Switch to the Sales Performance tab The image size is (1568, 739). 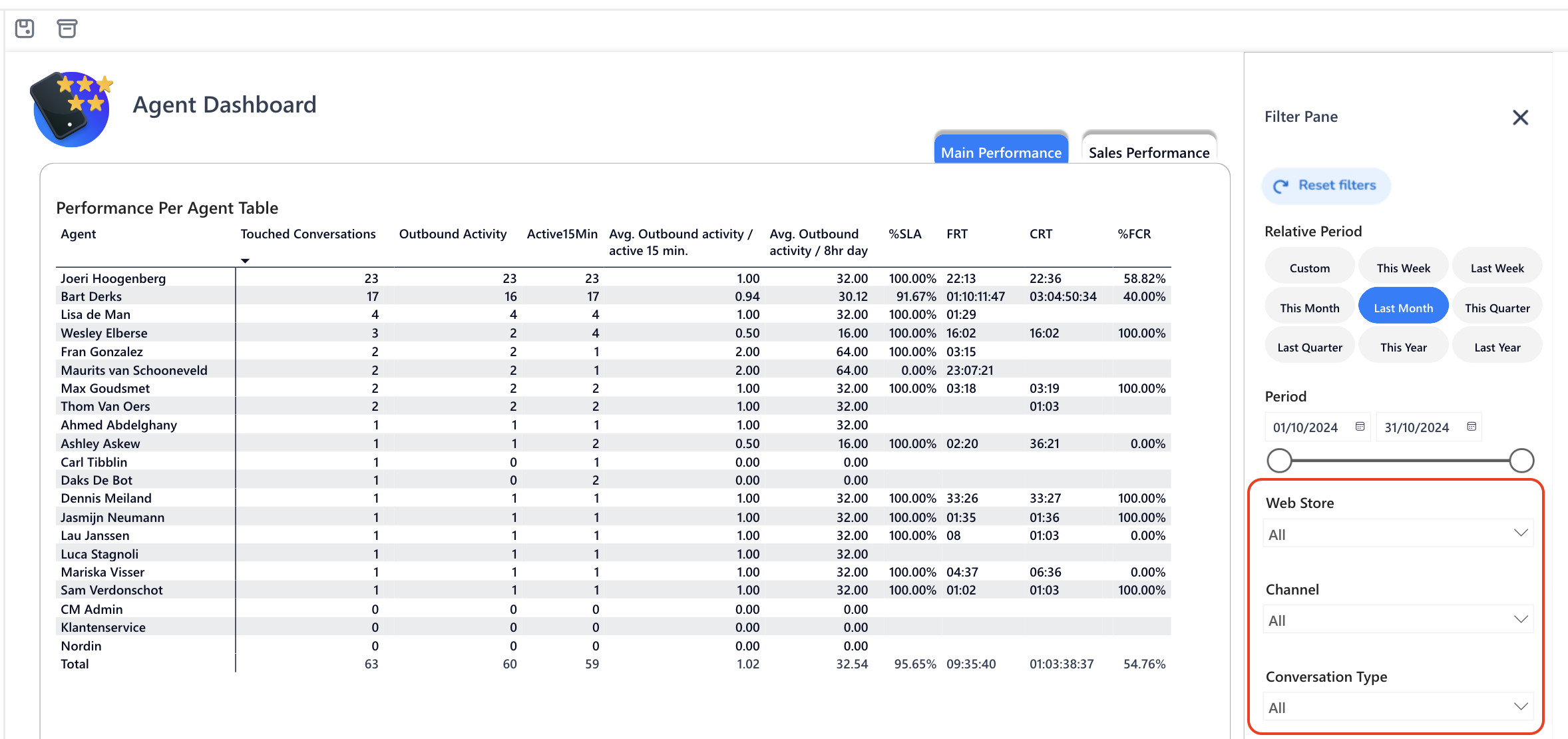1149,152
